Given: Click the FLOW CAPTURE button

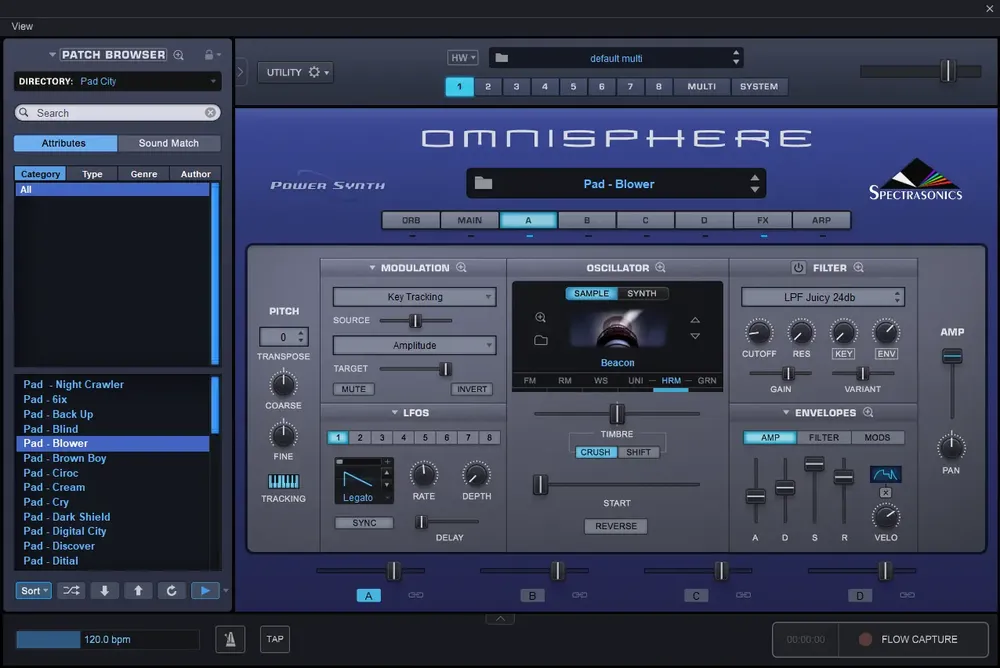Looking at the screenshot, I should coord(913,639).
